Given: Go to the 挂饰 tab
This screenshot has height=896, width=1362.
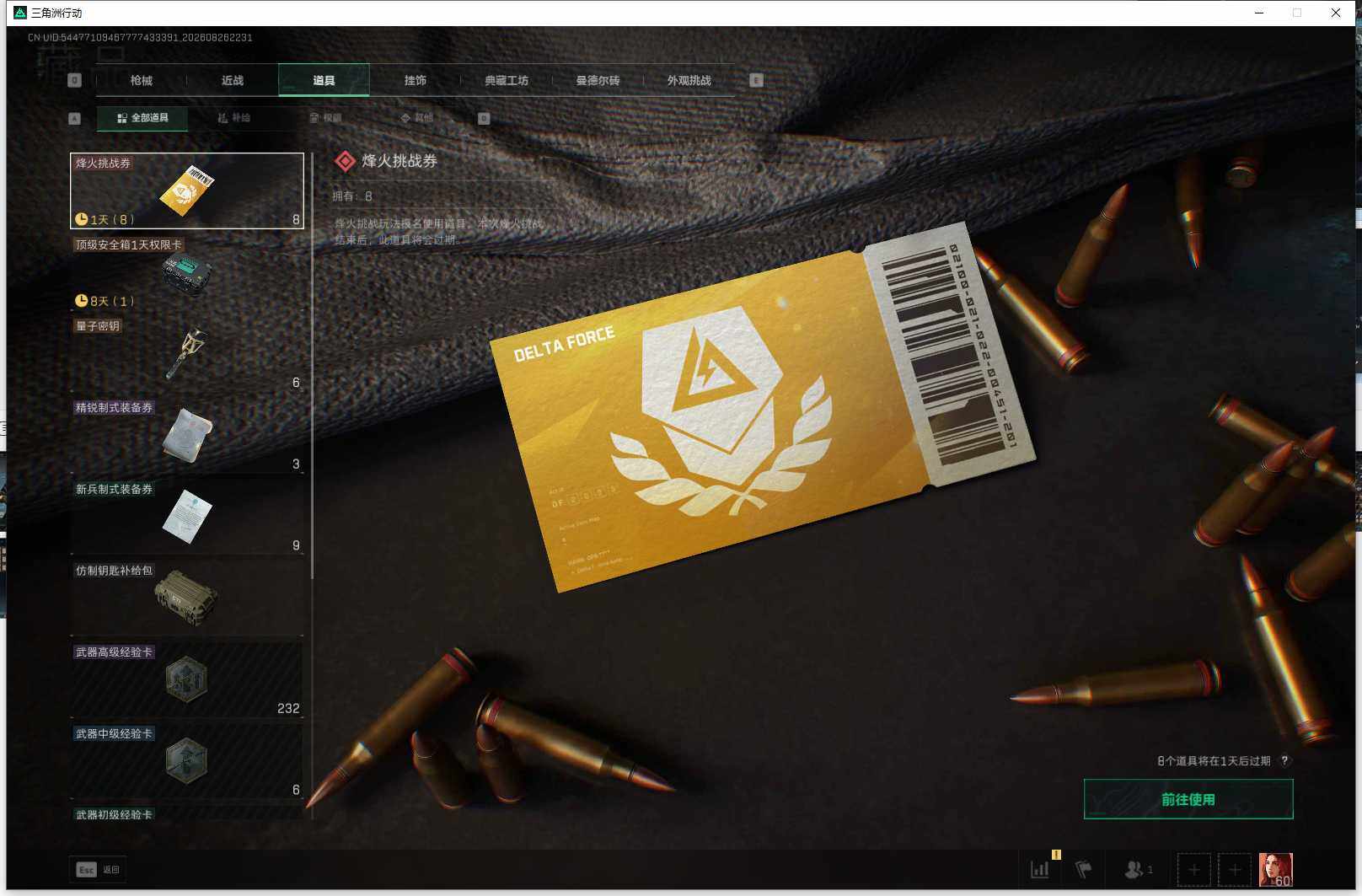Looking at the screenshot, I should 416,80.
